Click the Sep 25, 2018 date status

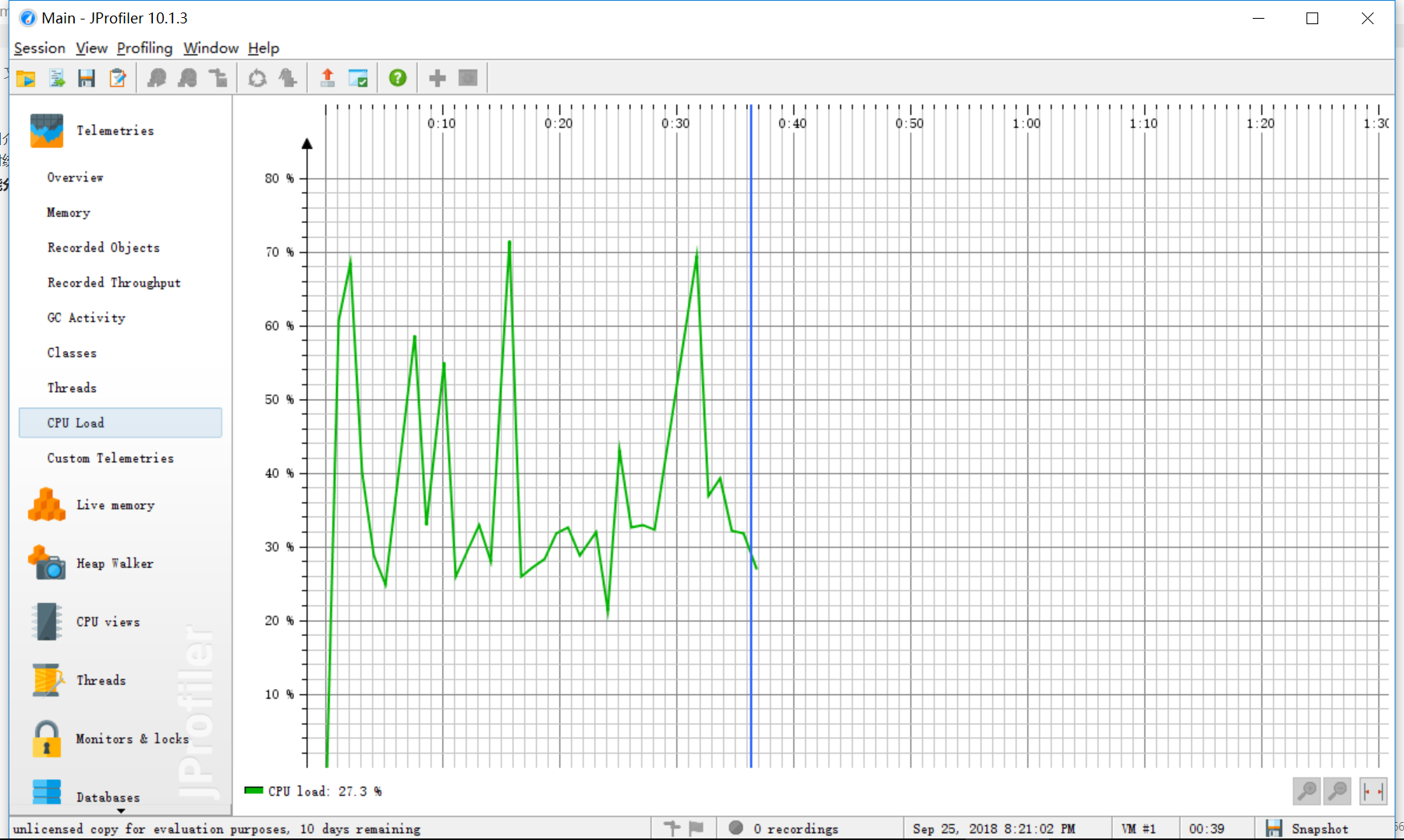pos(994,828)
